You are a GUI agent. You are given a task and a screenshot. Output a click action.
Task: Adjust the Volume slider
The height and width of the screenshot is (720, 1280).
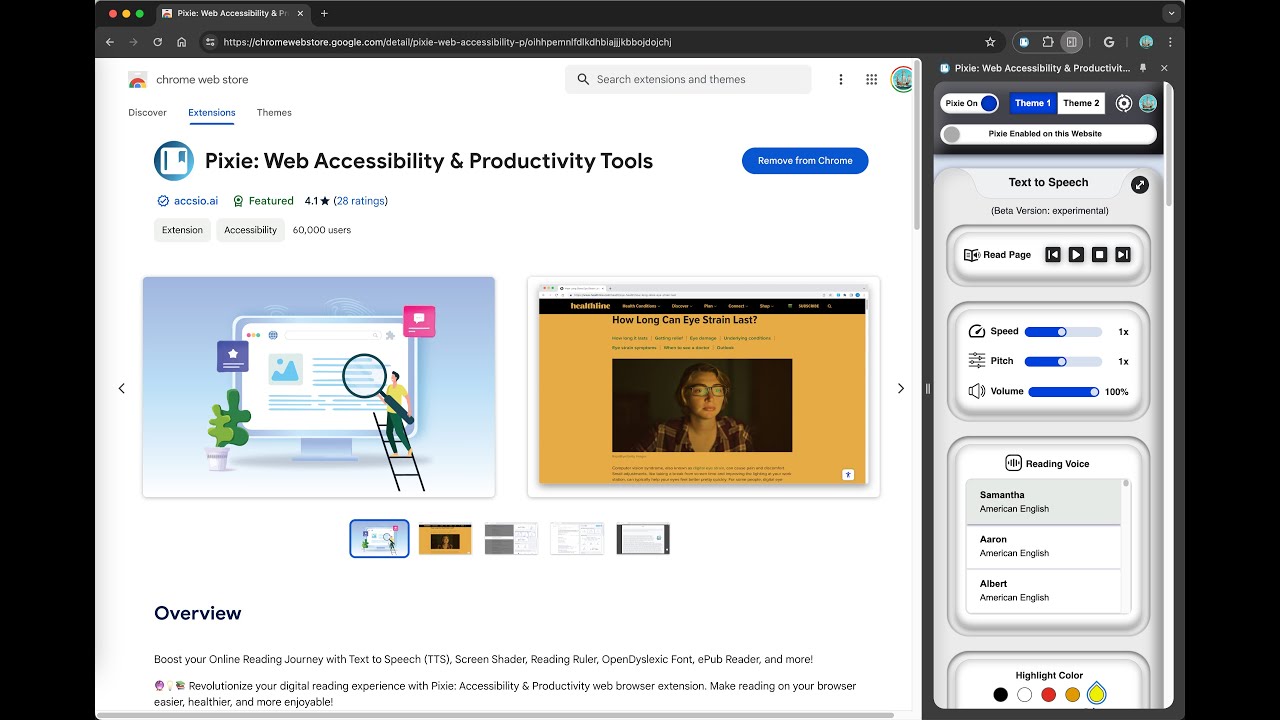pos(1064,392)
